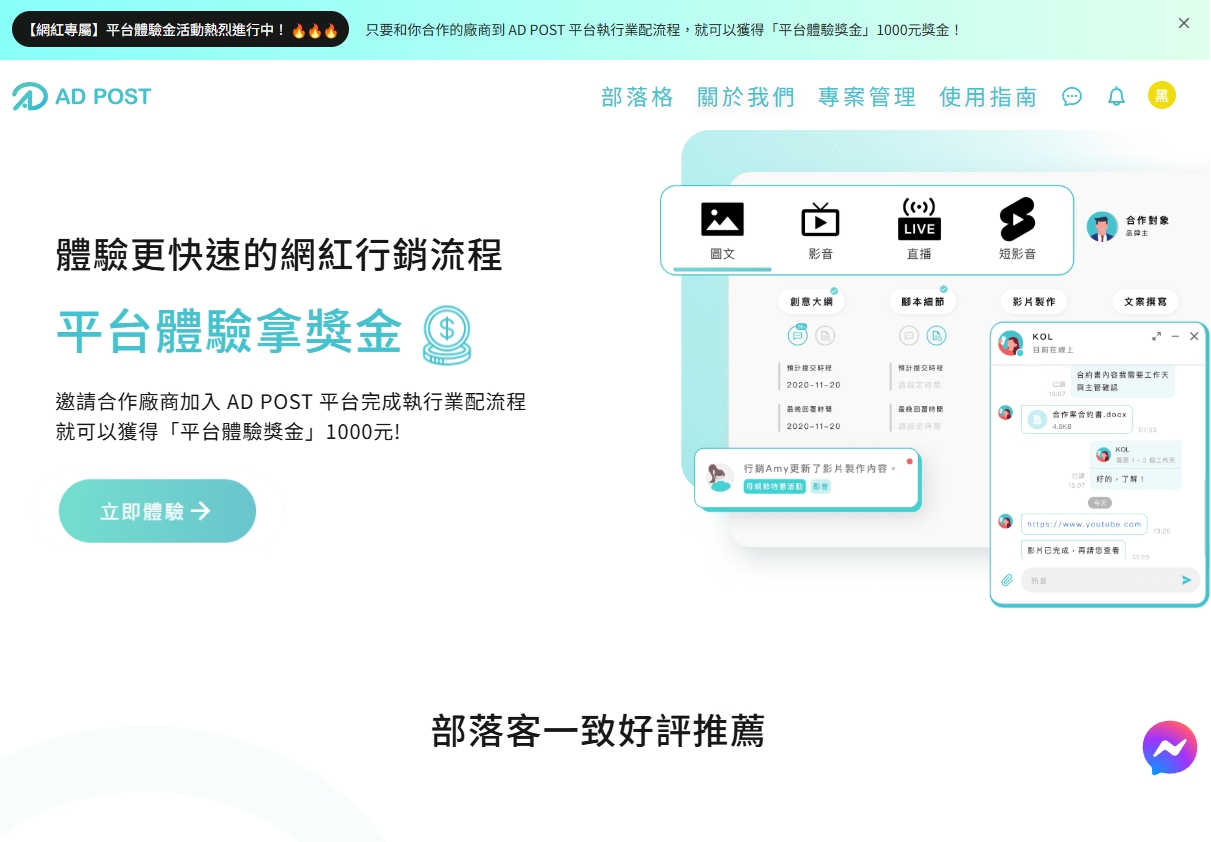Open the document icon under 腳本細節
The height and width of the screenshot is (842, 1211).
pyautogui.click(x=936, y=336)
